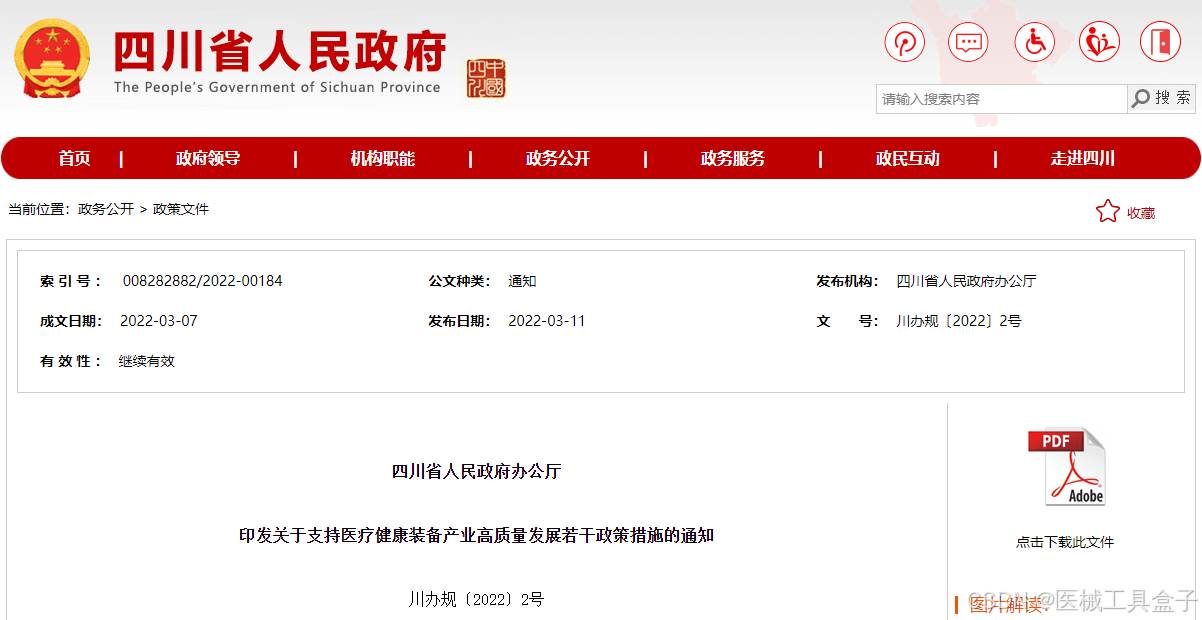Select issuing agency 四川省人民政府办公厅

coord(966,281)
